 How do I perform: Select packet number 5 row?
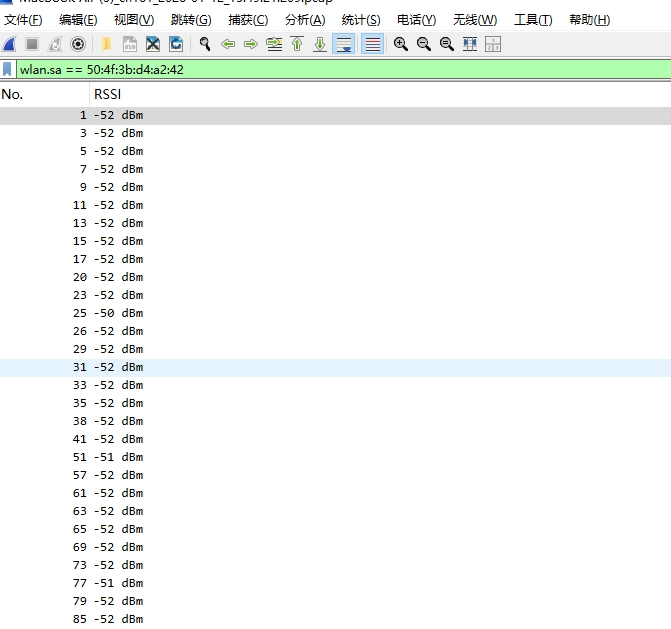336,151
